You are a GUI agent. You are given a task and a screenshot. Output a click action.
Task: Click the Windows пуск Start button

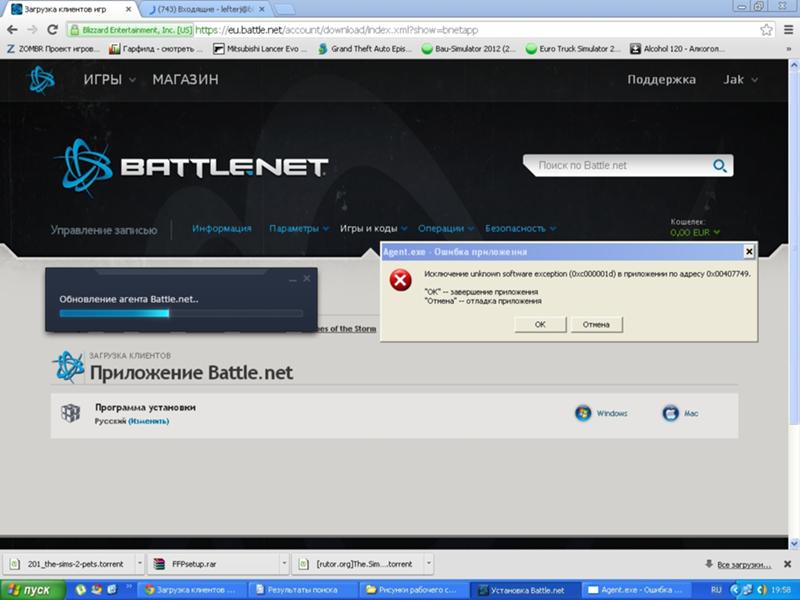(33, 590)
